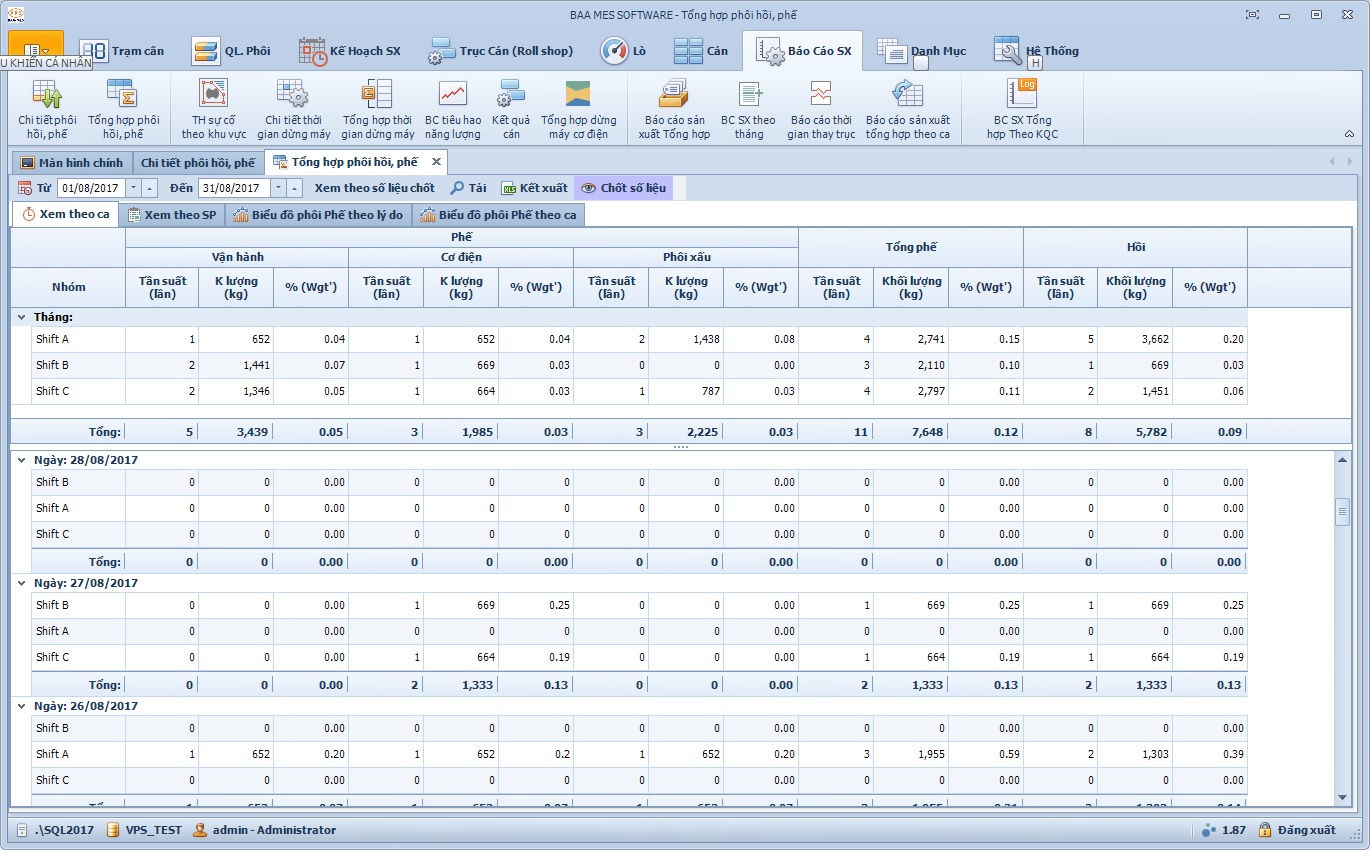This screenshot has width=1370, height=850.
Task: Open Báo cáo sản xuất Tổng hợp
Action: [674, 108]
